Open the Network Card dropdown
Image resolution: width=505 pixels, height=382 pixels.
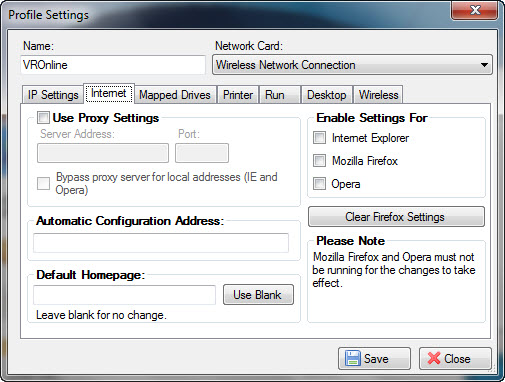click(352, 65)
